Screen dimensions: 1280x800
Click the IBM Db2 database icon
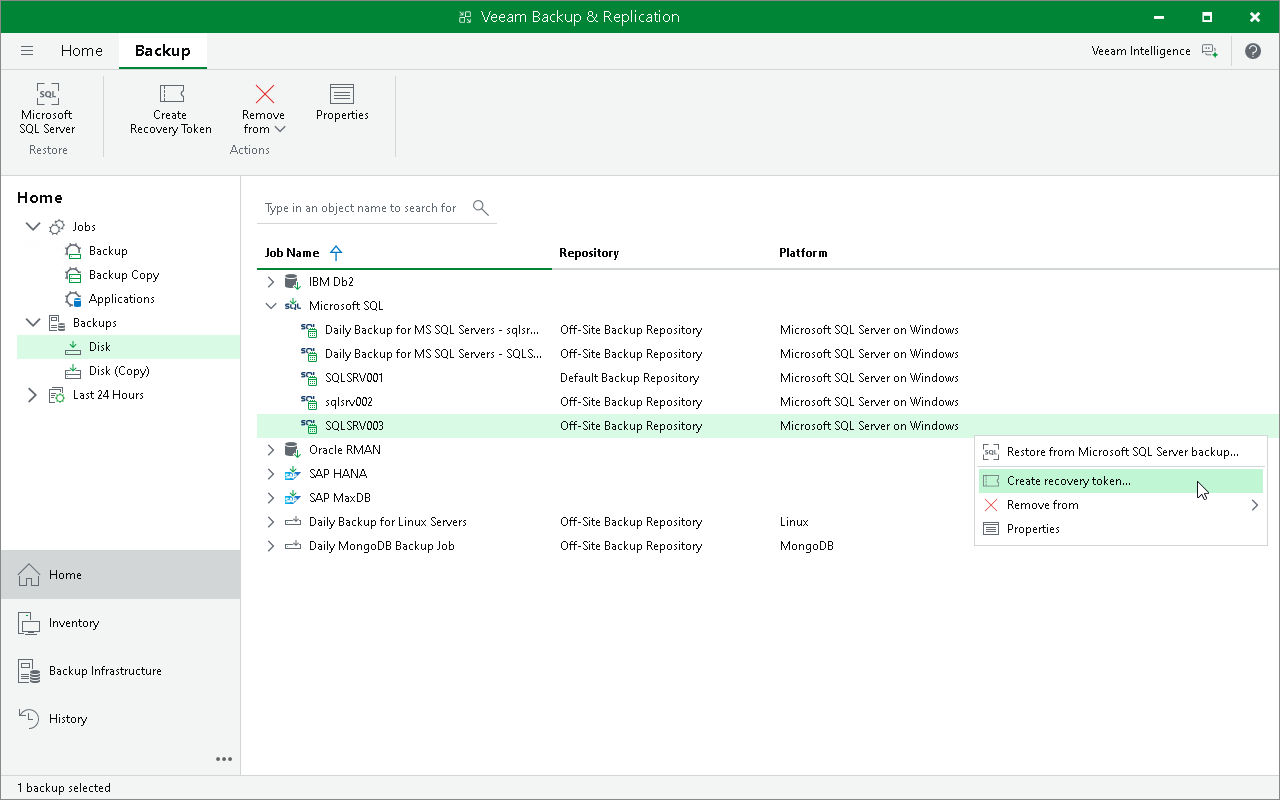293,282
